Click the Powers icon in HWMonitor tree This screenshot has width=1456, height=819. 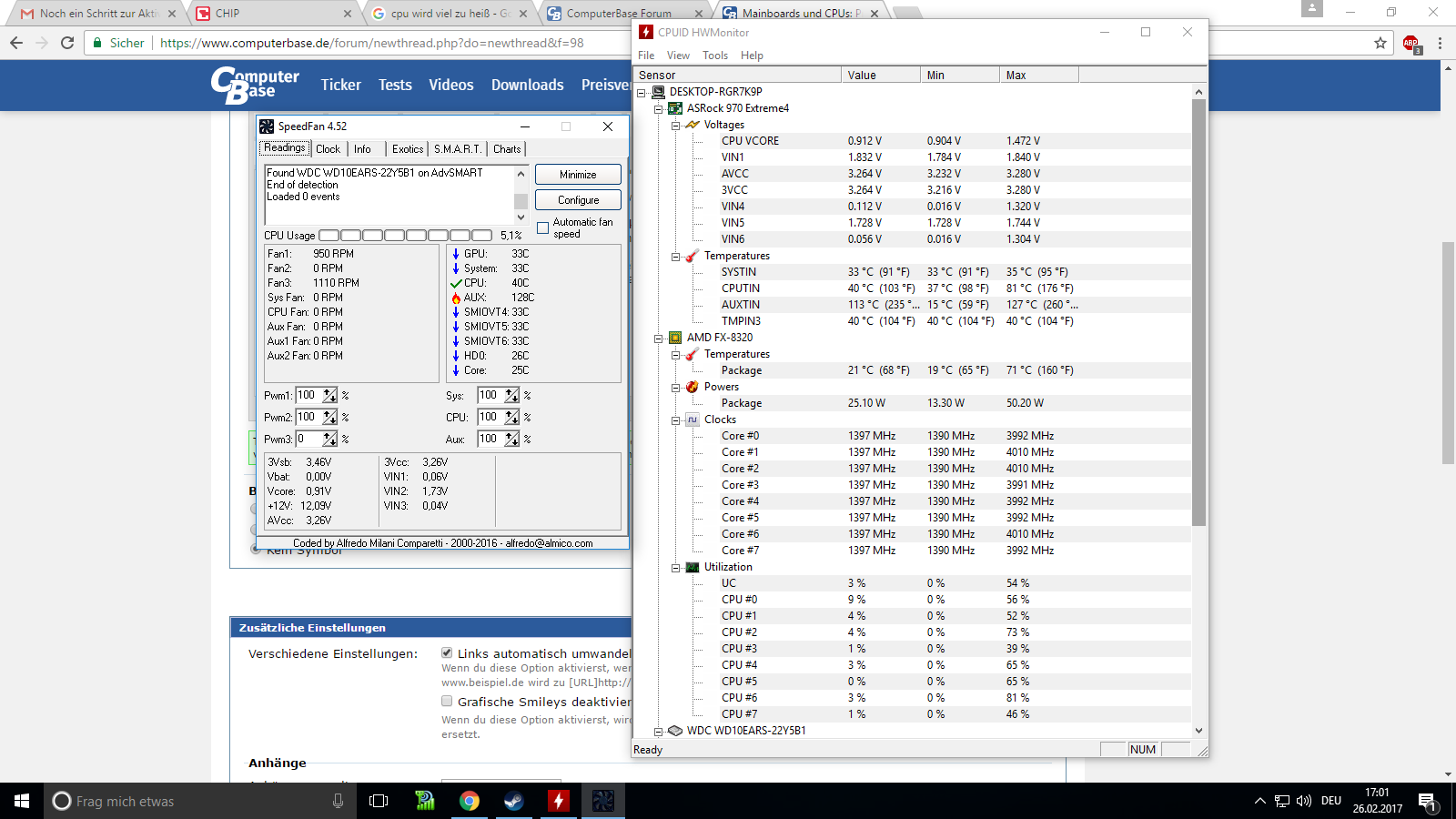(x=693, y=387)
